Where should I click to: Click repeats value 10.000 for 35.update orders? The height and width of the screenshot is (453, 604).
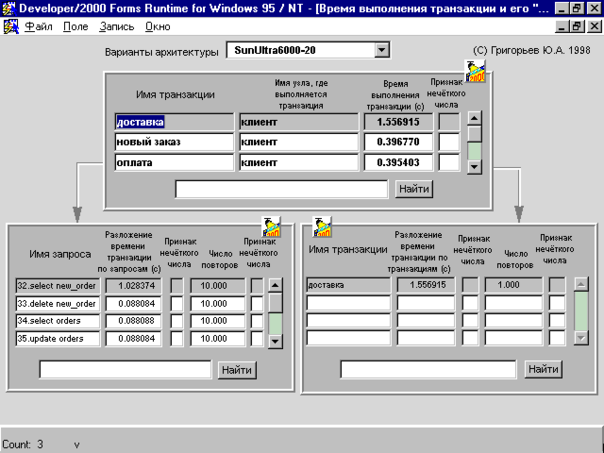(x=218, y=339)
